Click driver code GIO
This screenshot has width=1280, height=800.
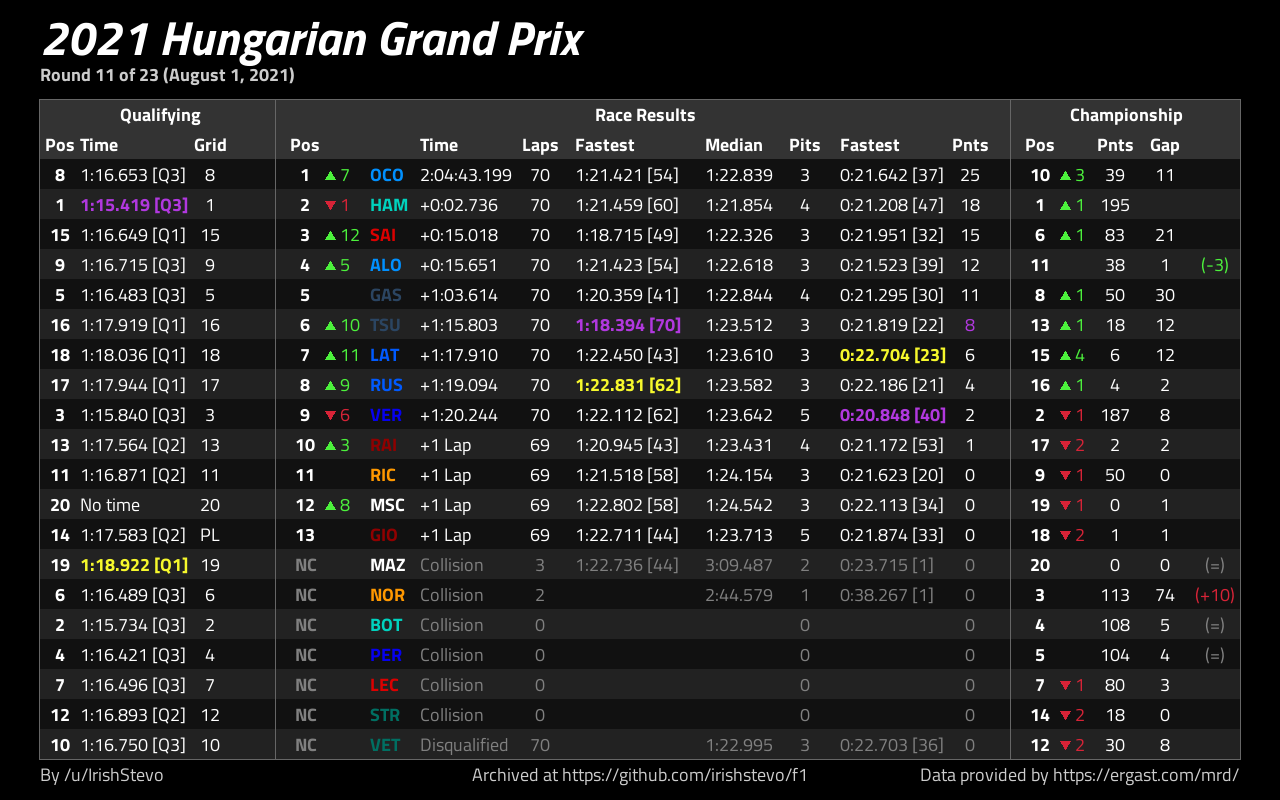(x=383, y=536)
